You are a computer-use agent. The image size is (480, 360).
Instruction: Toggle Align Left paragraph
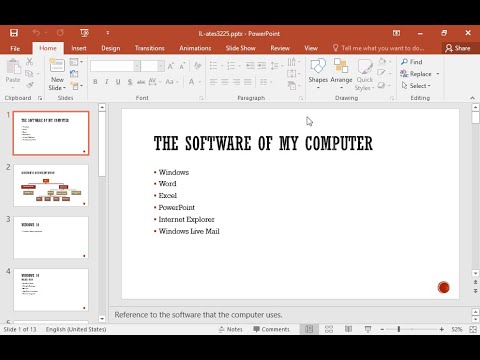[x=213, y=82]
